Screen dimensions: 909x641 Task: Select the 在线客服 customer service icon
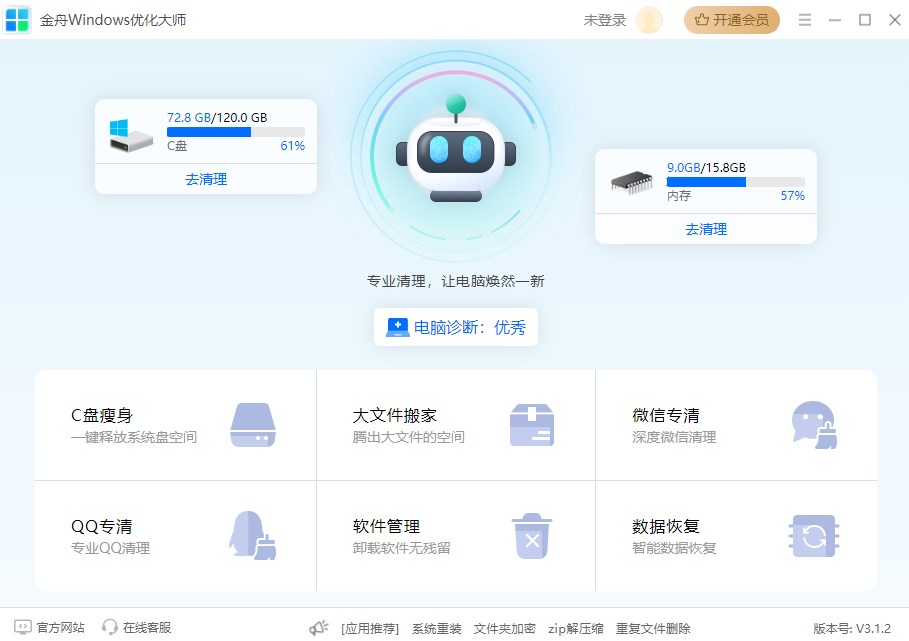point(108,626)
